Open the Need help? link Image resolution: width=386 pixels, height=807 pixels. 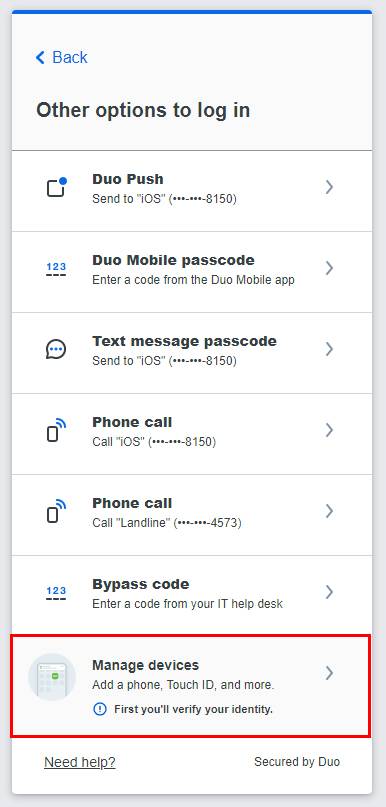tap(80, 762)
